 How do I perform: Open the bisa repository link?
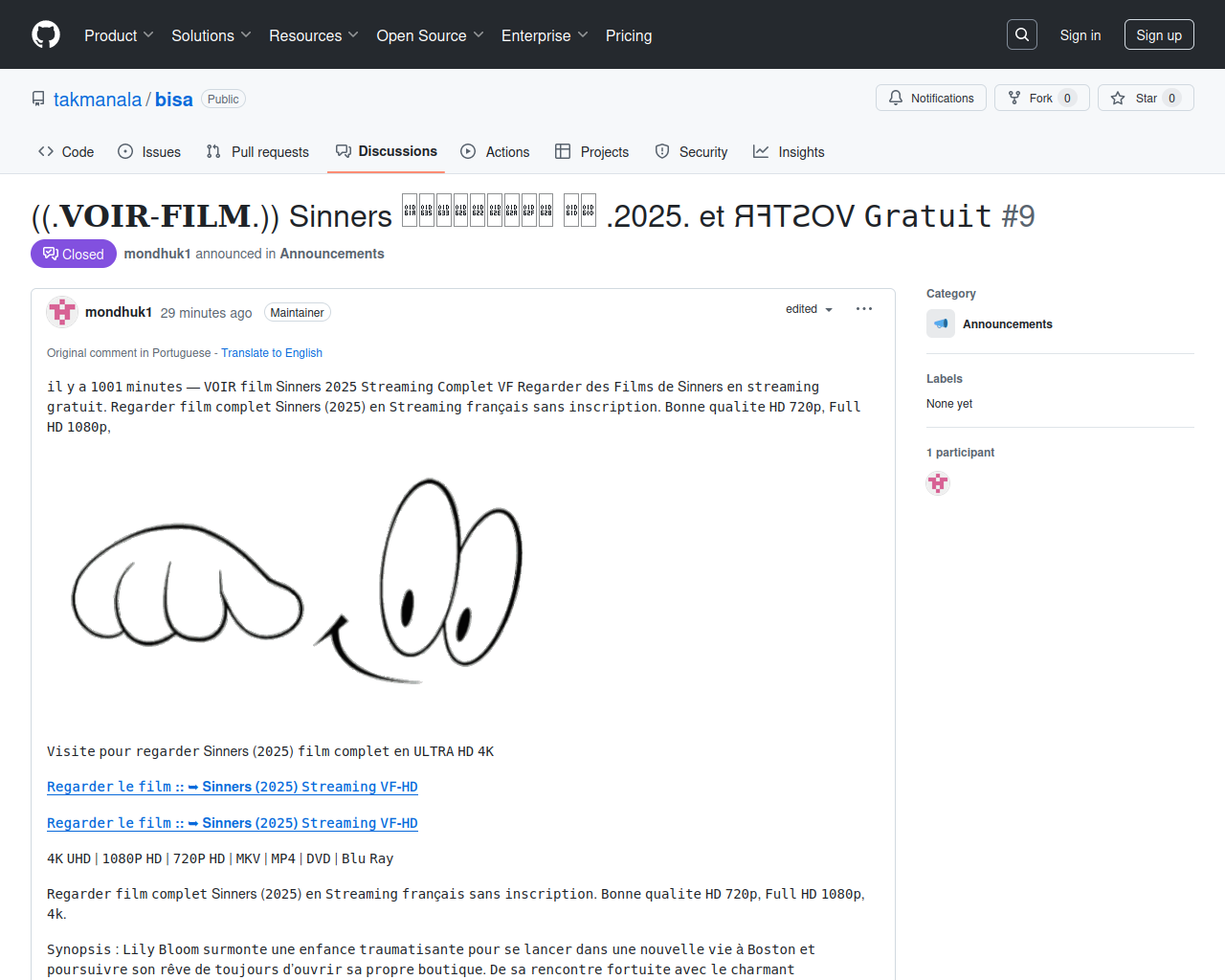click(x=174, y=100)
